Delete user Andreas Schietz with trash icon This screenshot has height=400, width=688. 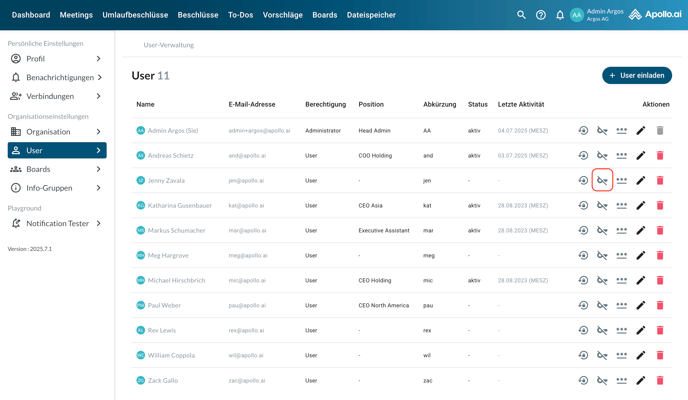(660, 156)
